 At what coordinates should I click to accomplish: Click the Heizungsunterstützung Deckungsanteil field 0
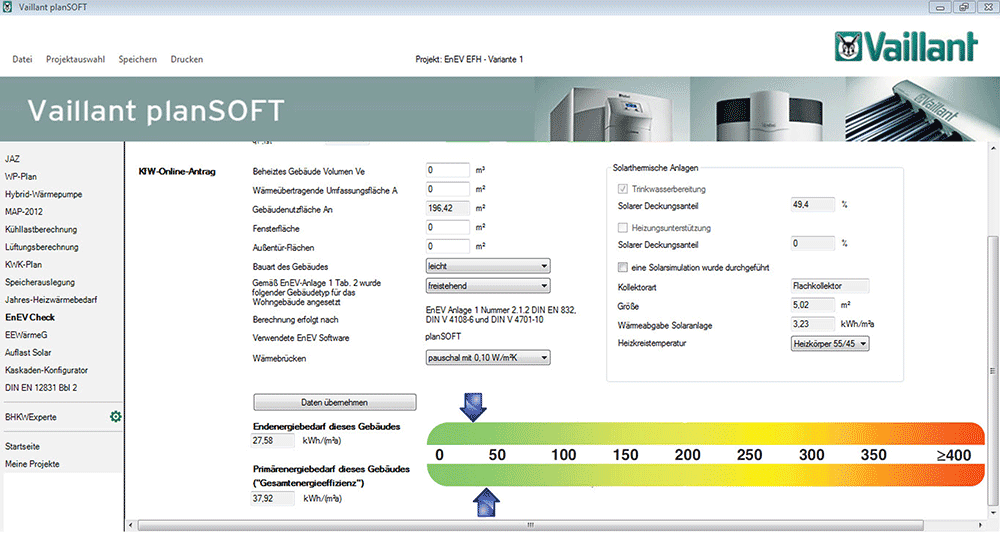(812, 243)
